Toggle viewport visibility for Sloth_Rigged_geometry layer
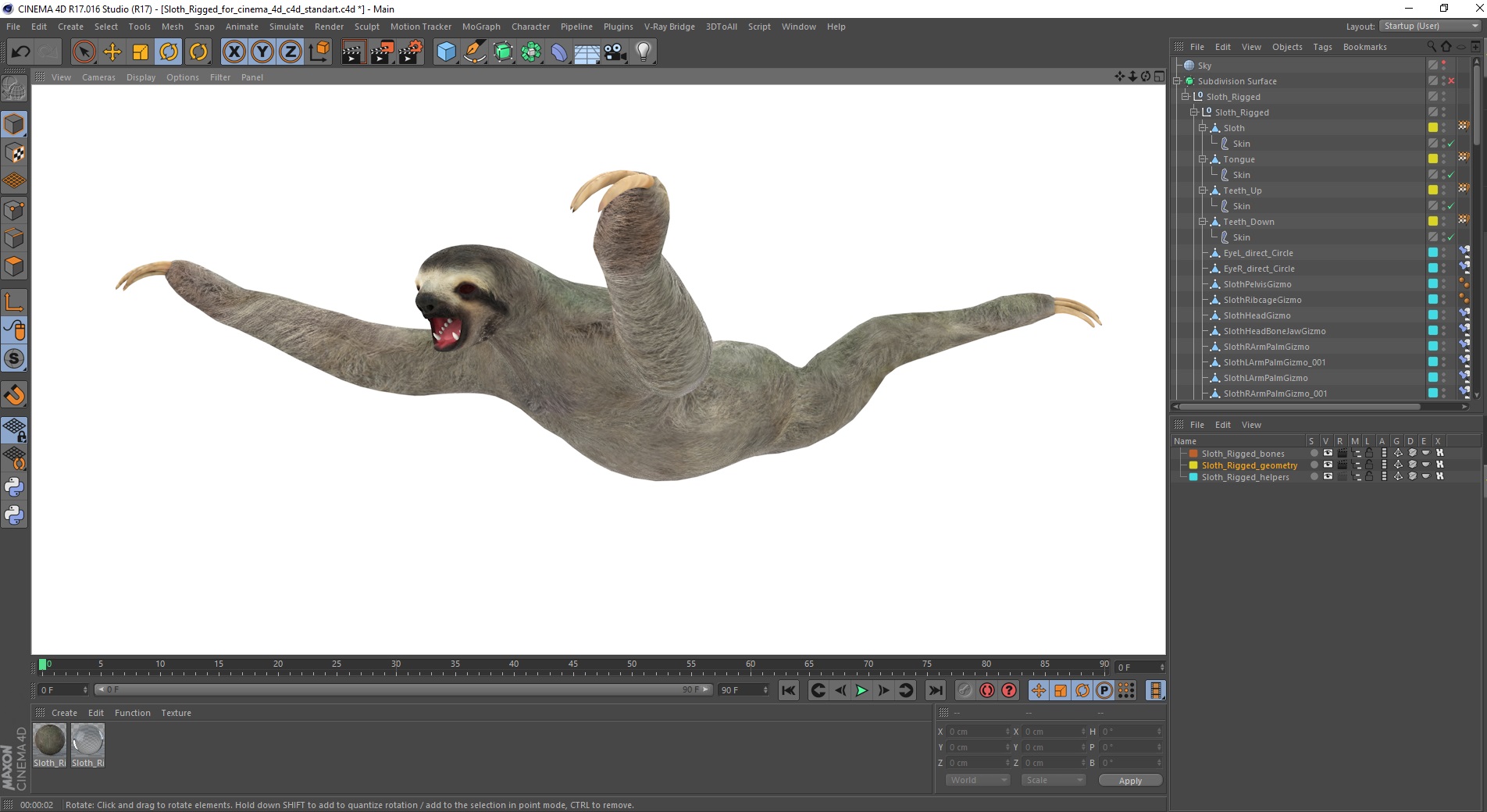1487x812 pixels. (x=1328, y=465)
